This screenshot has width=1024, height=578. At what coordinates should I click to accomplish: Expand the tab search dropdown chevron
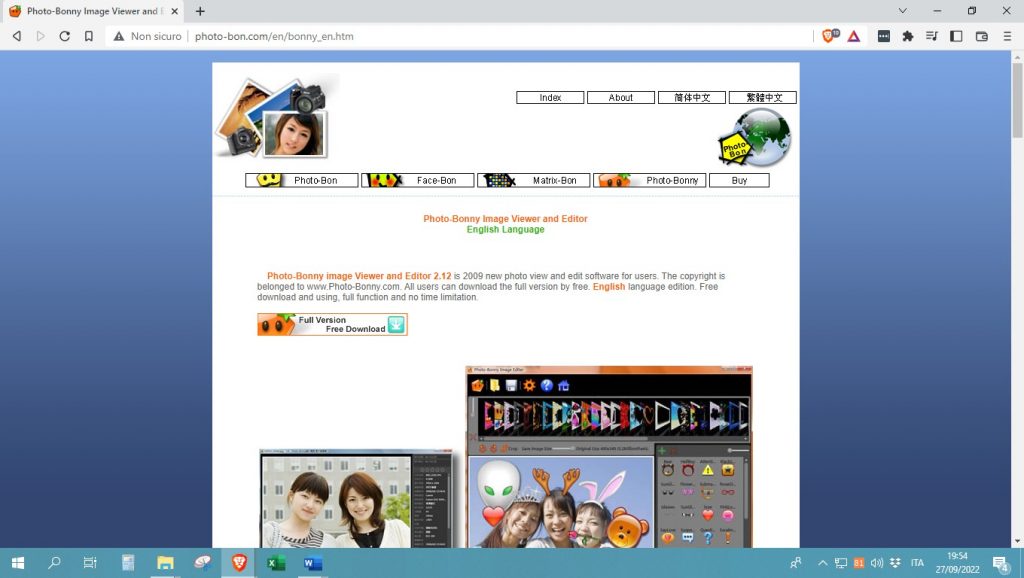pos(902,11)
